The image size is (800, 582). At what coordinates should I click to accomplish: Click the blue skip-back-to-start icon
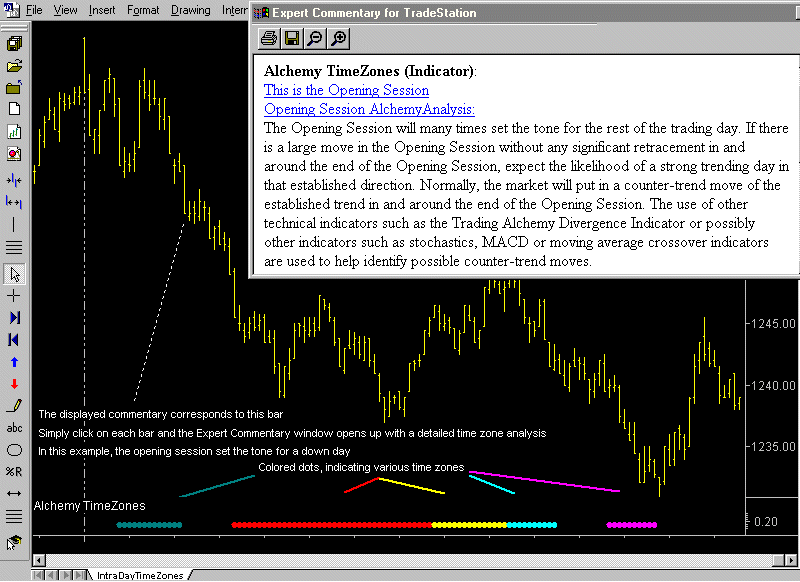14,340
